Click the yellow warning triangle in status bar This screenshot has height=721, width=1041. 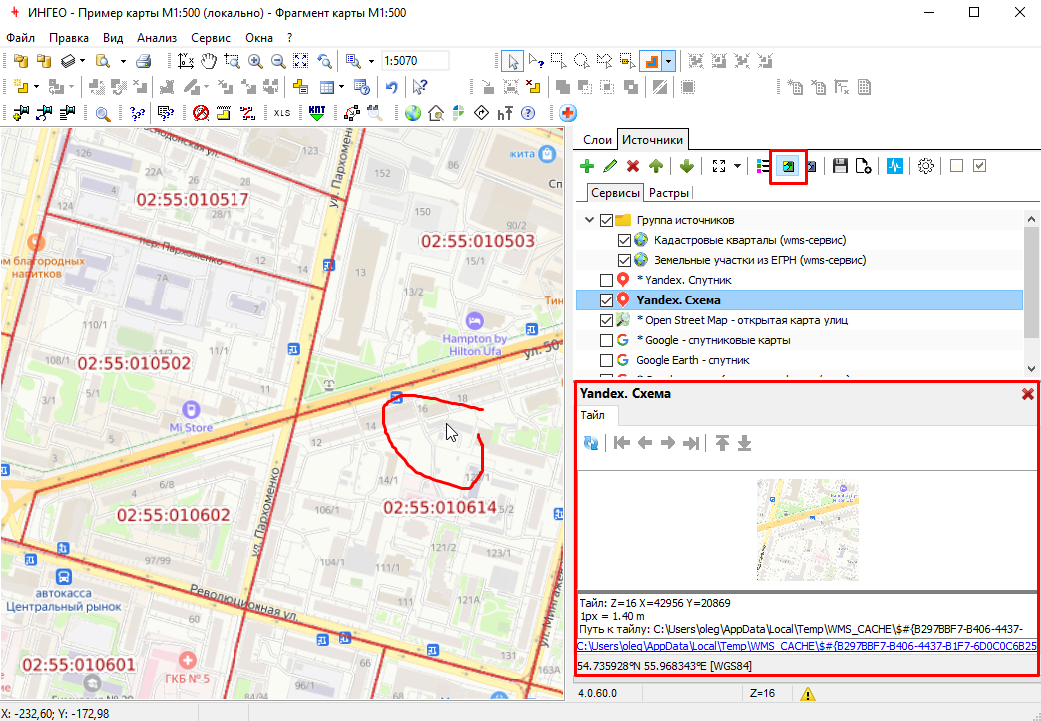(x=807, y=694)
